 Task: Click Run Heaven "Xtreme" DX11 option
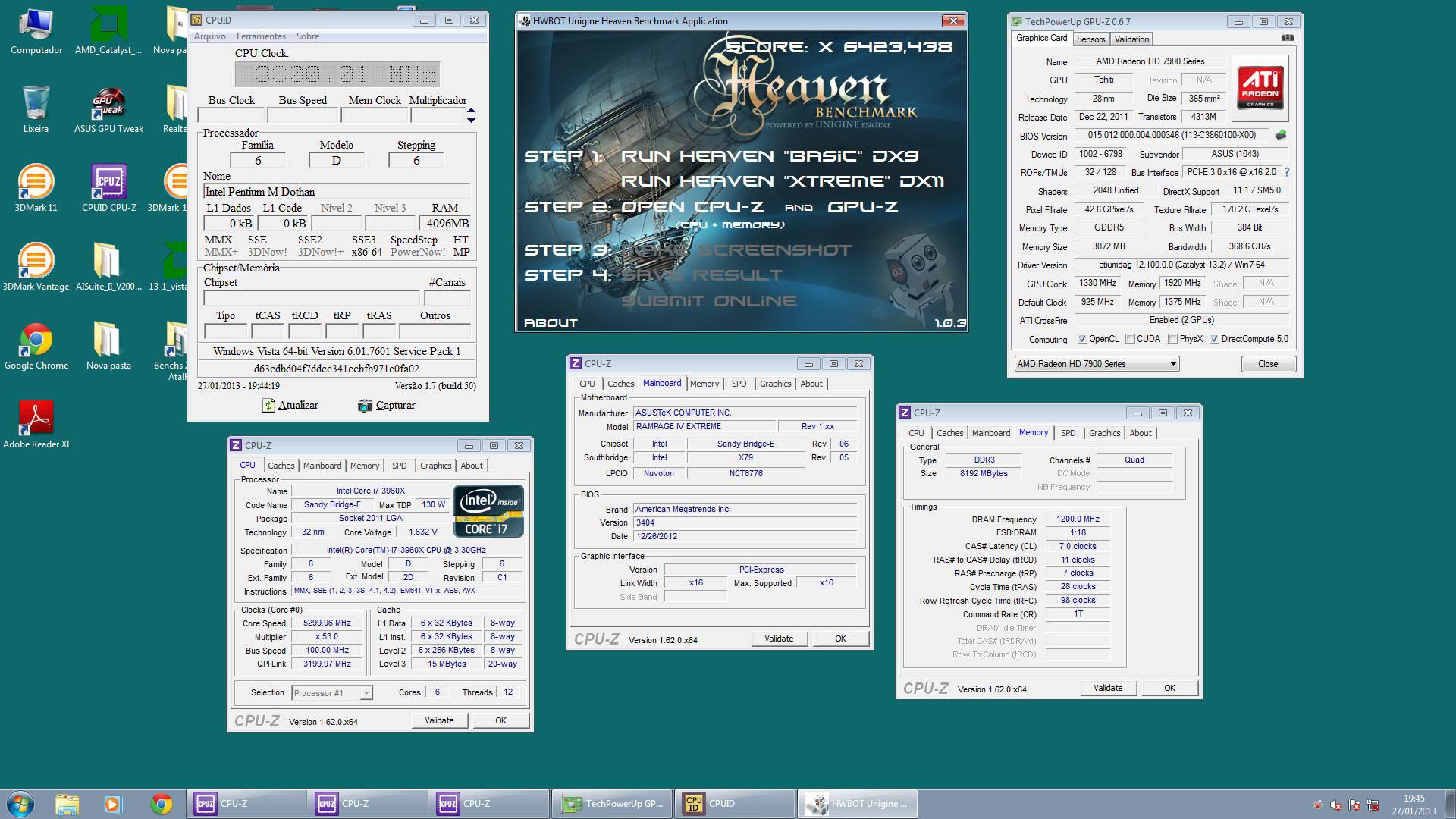tap(782, 181)
